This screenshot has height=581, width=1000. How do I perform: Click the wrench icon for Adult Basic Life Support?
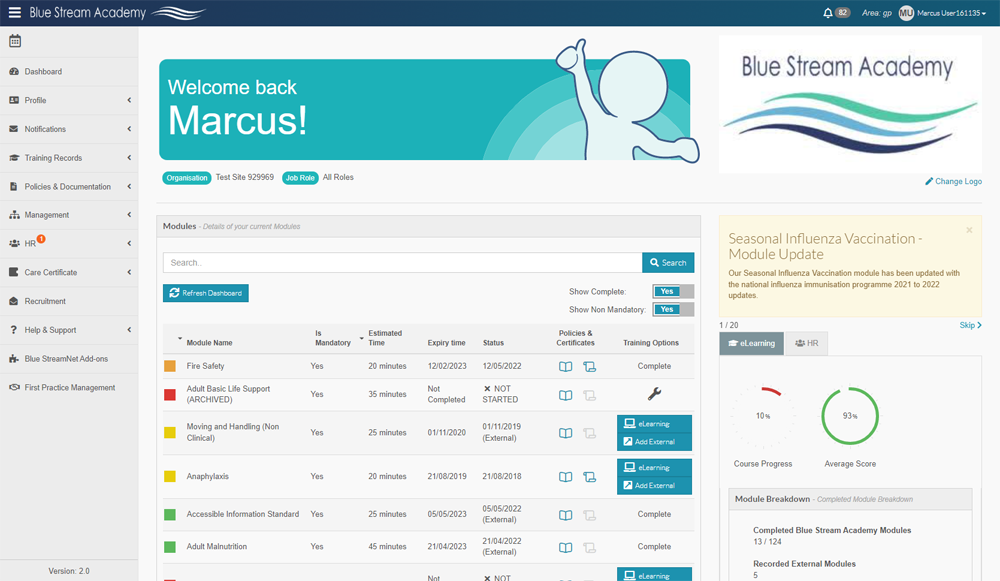[x=655, y=394]
